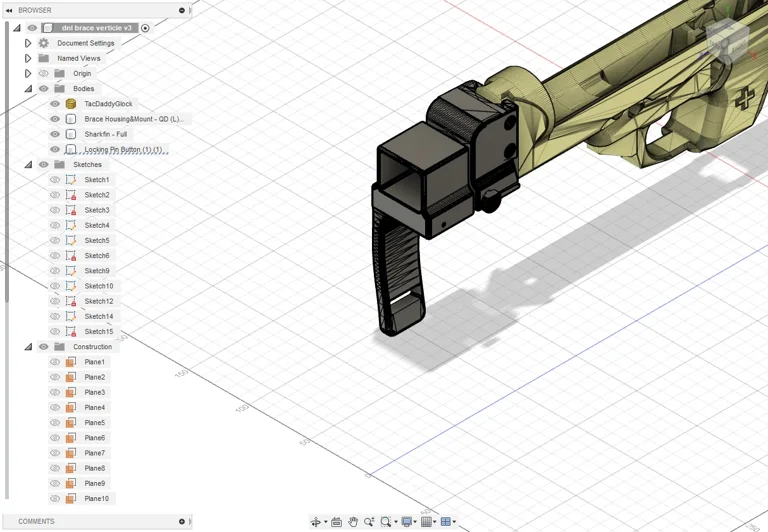Open Display Settings monitor icon
The image size is (768, 532).
point(406,522)
